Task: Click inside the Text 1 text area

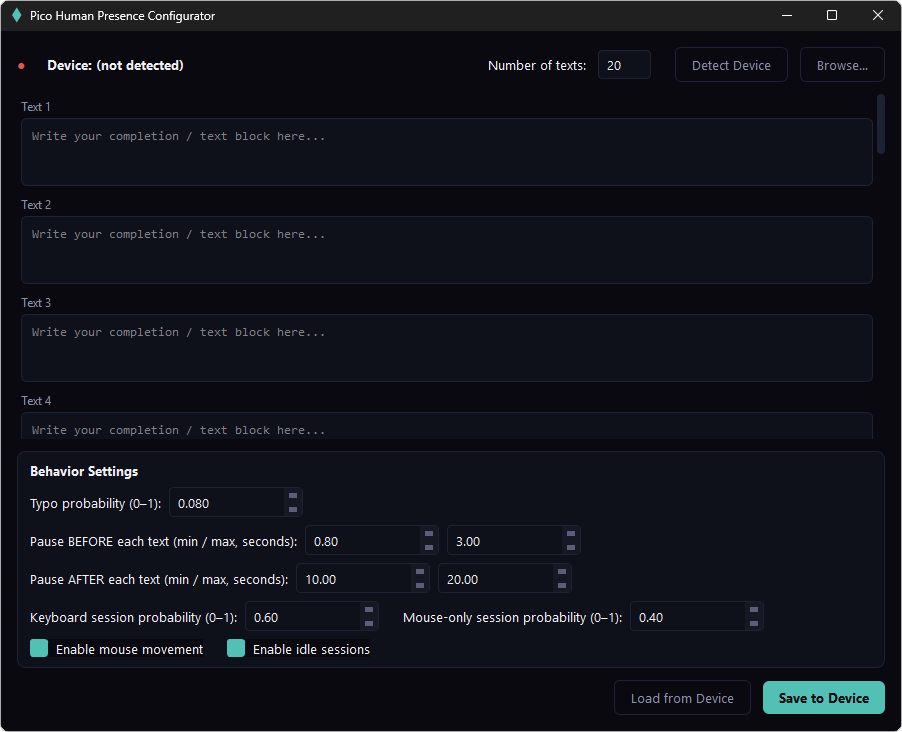Action: tap(446, 152)
